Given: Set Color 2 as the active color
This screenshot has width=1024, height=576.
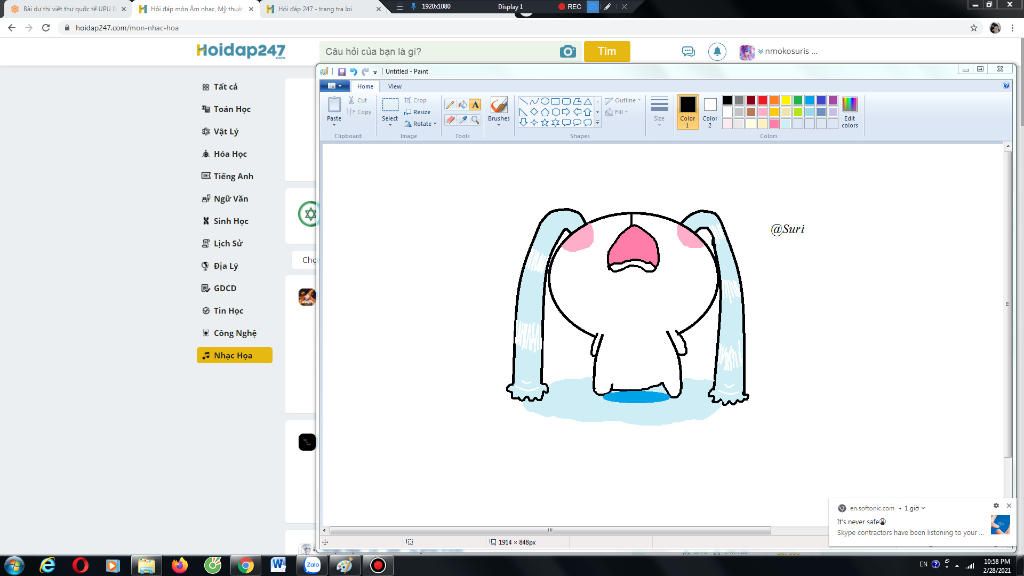Looking at the screenshot, I should click(710, 112).
